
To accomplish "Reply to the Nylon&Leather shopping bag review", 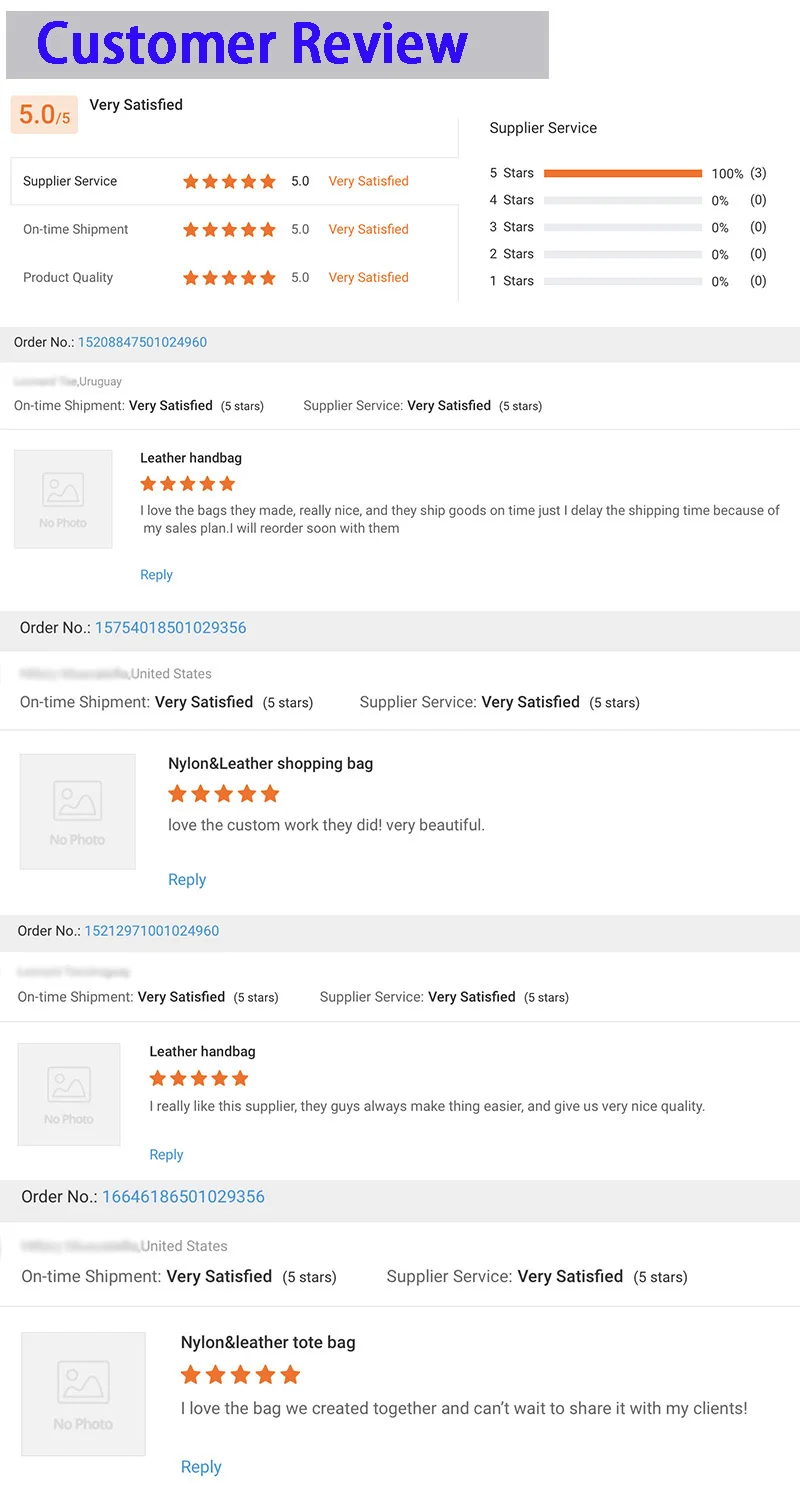I will 187,879.
